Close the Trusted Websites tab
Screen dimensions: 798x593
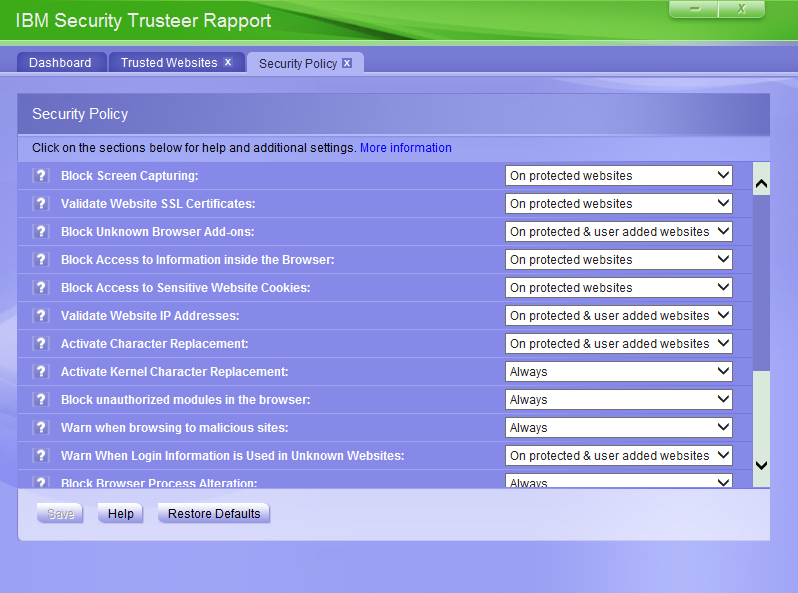[x=228, y=62]
